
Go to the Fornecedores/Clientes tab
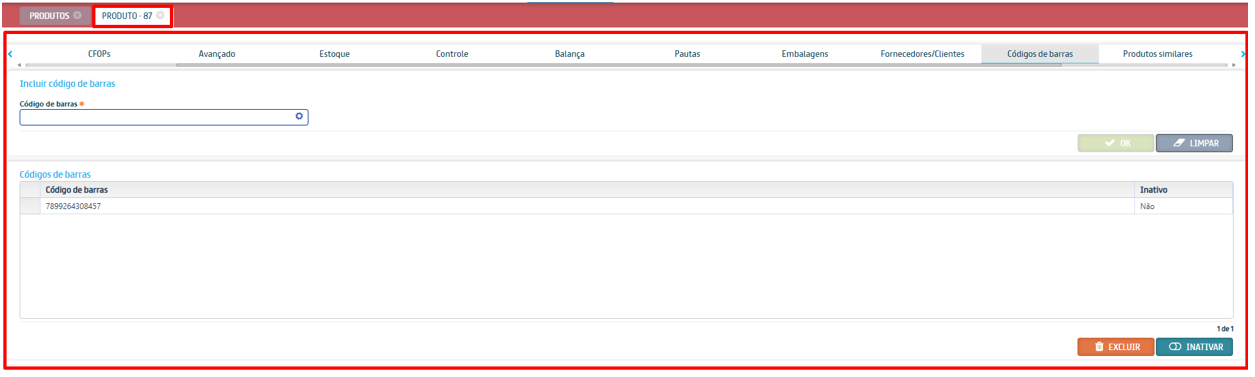coord(922,54)
